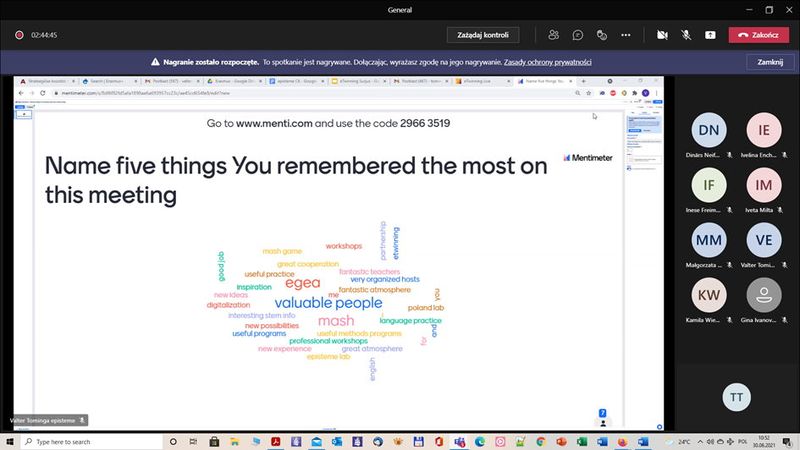
Task: Click the taskbar clock and date
Action: (764, 442)
